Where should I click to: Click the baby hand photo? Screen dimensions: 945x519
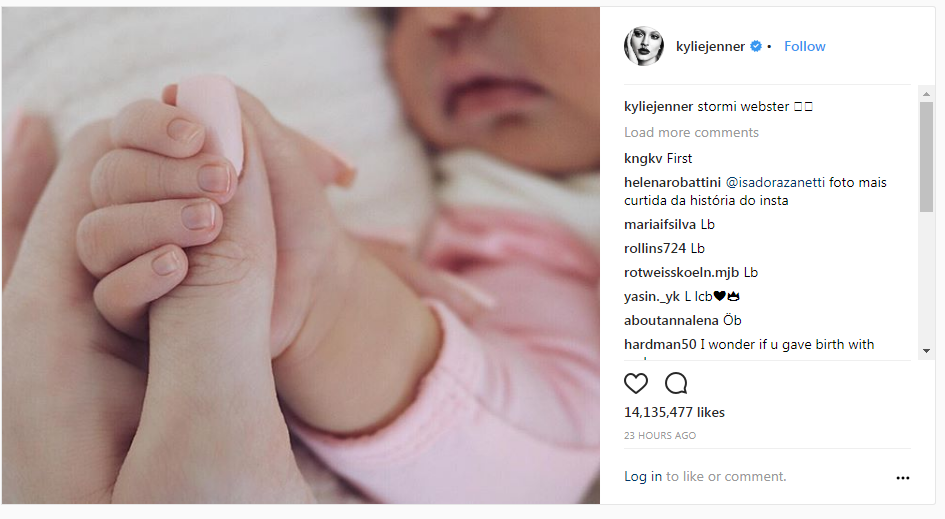[x=301, y=256]
